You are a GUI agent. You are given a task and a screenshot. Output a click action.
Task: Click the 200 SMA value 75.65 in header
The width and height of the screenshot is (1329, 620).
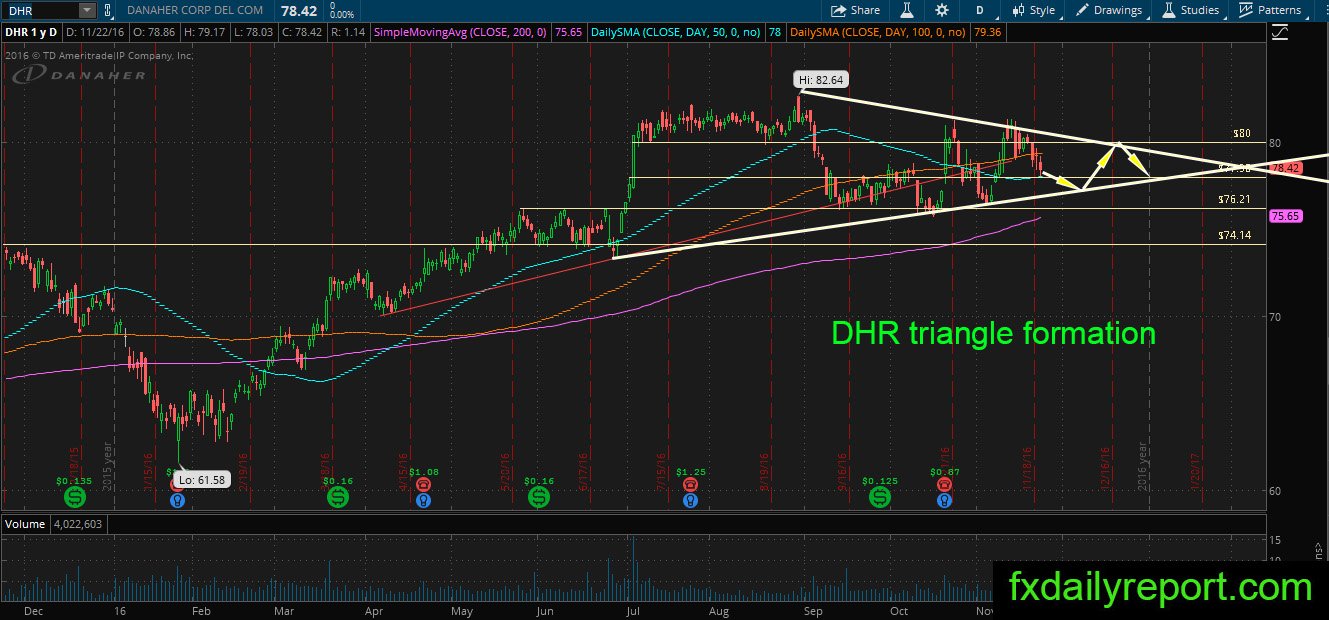569,32
